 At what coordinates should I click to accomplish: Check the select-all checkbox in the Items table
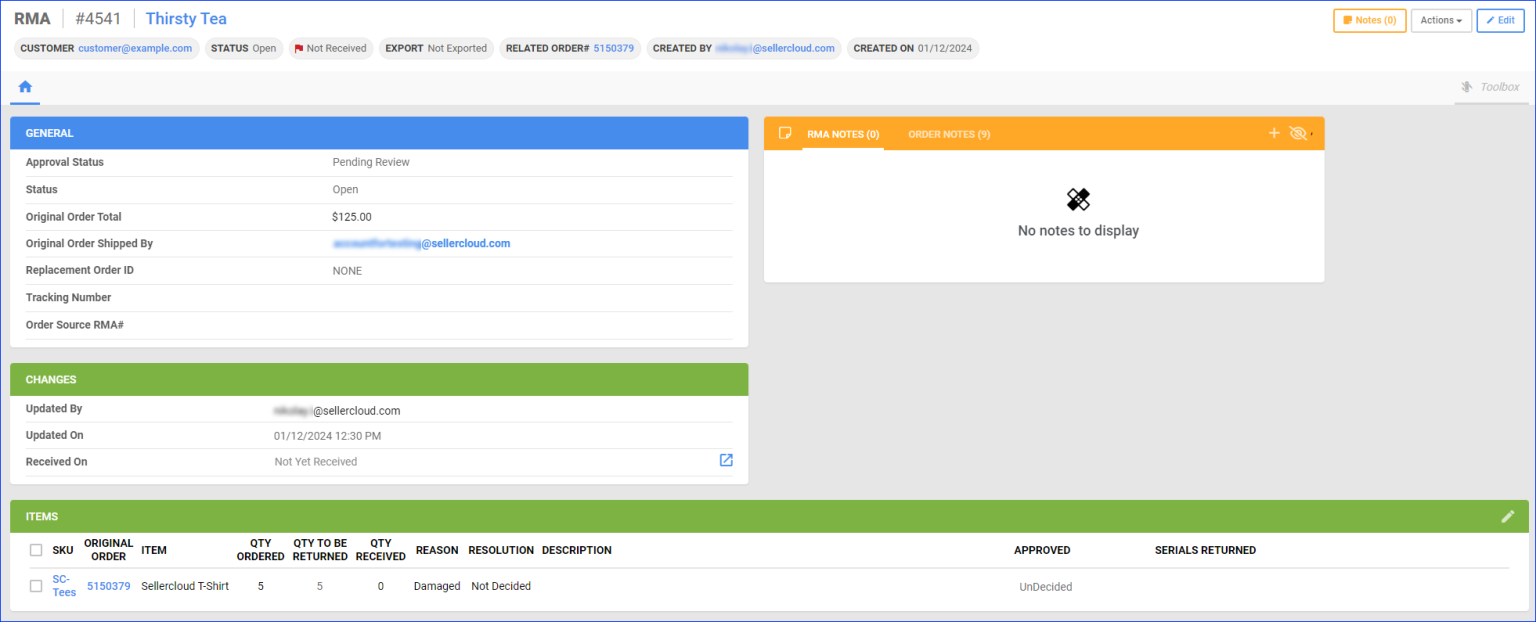(36, 550)
